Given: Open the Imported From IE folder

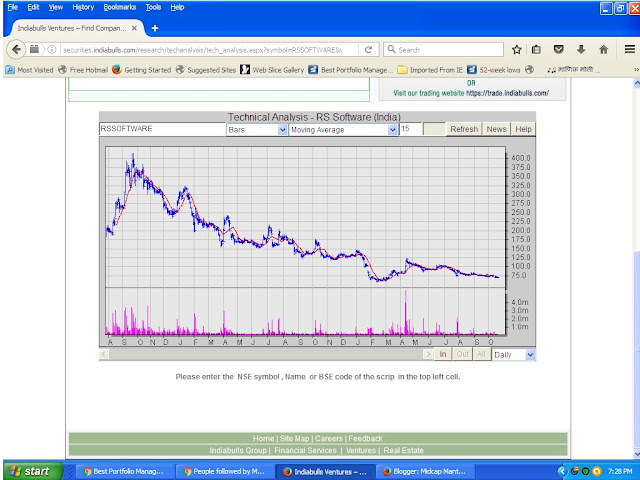Looking at the screenshot, I should (430, 70).
